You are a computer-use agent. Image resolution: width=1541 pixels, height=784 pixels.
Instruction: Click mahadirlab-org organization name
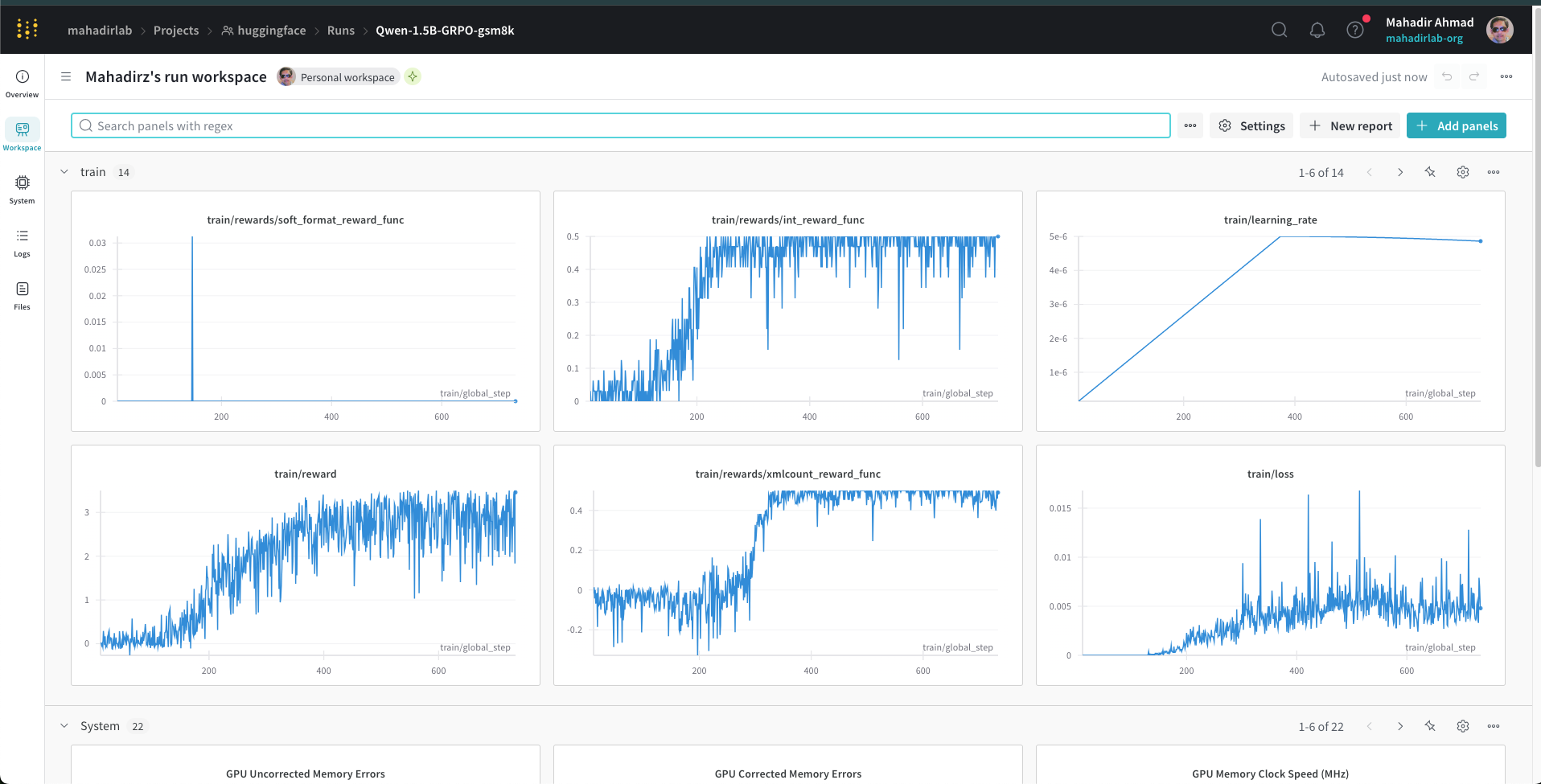click(x=1424, y=39)
